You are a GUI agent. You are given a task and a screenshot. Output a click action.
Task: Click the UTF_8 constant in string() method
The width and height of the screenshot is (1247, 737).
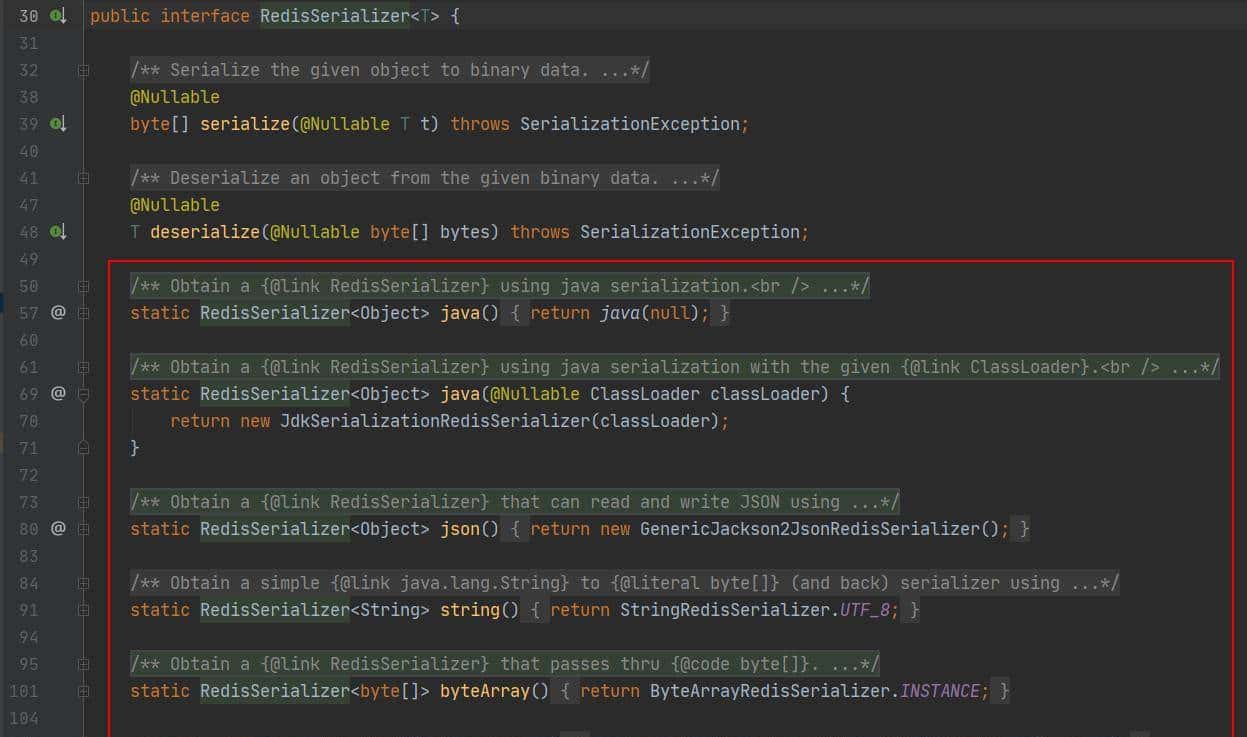click(863, 609)
